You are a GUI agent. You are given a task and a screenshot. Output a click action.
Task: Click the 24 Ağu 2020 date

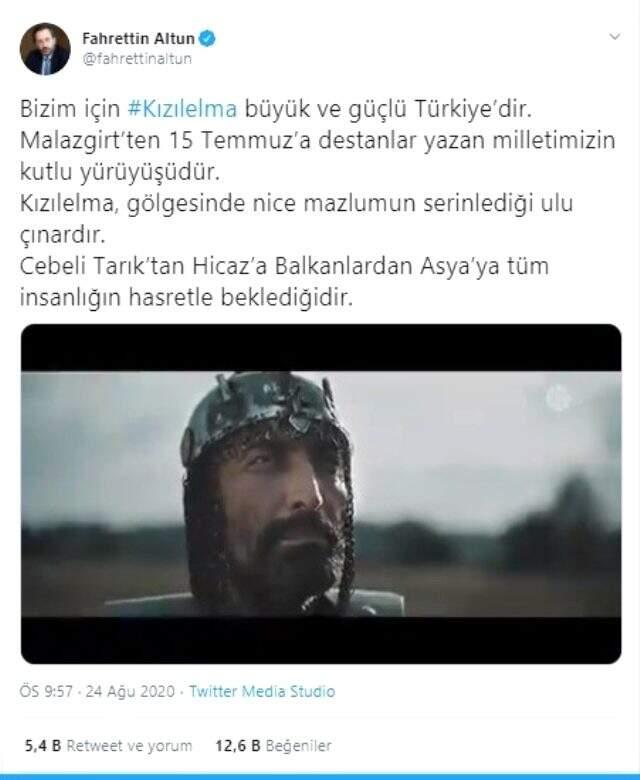click(130, 691)
